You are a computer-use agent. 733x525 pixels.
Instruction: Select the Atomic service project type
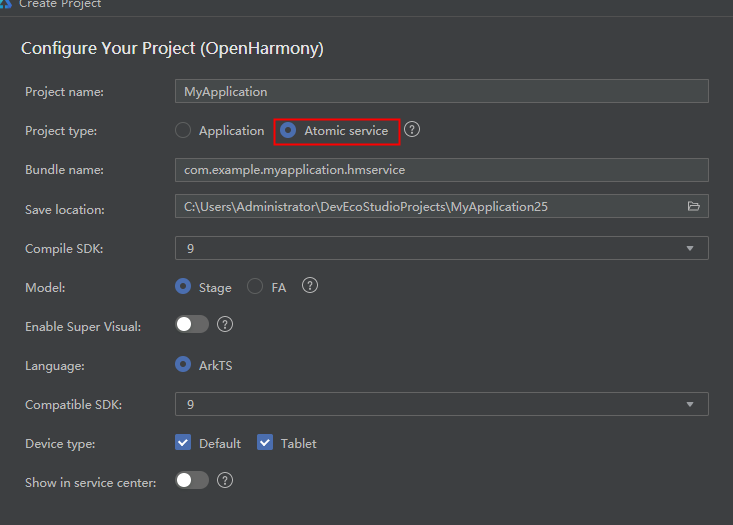tap(288, 130)
